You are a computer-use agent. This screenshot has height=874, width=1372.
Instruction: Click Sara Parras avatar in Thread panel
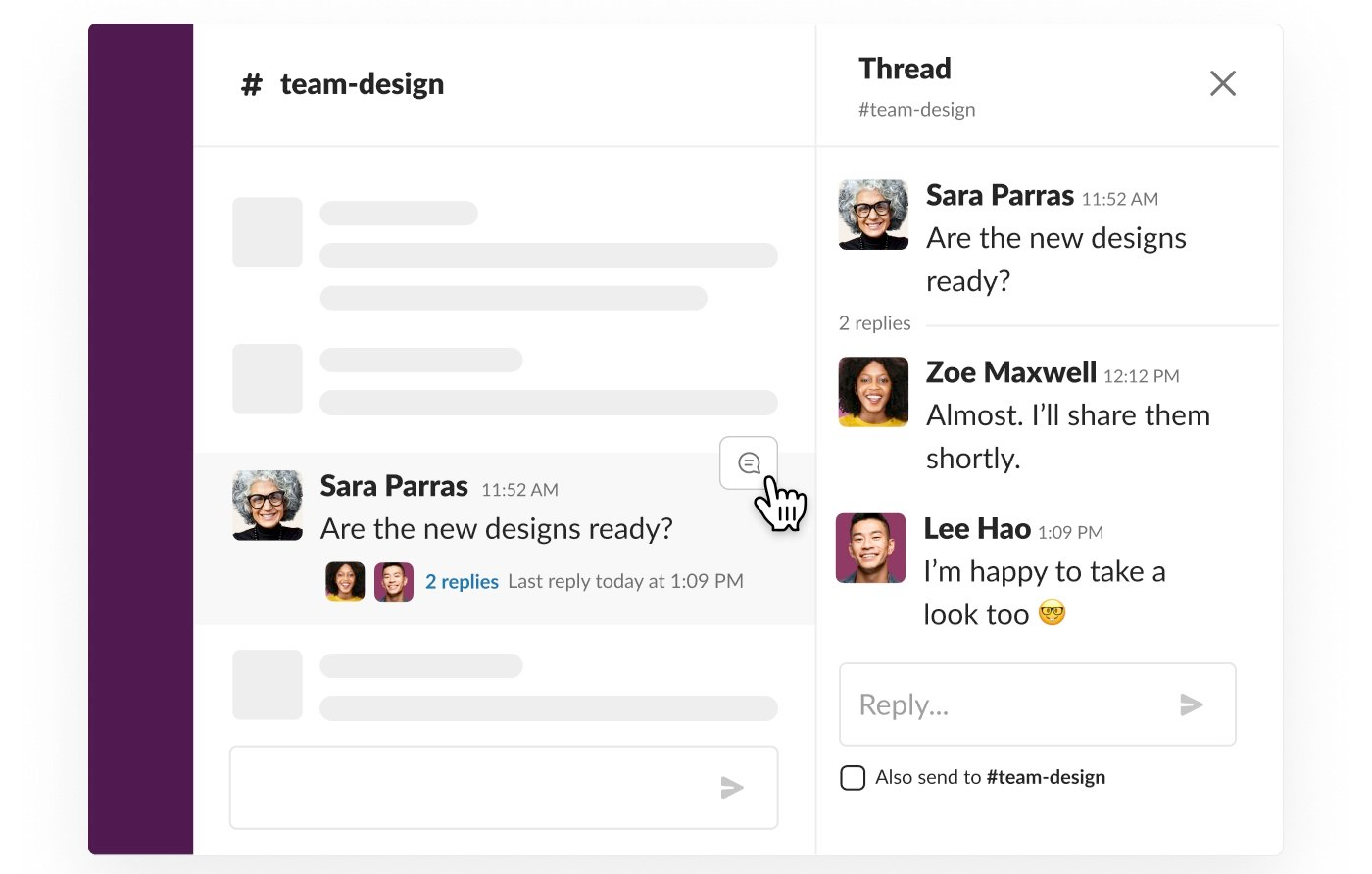(x=873, y=215)
